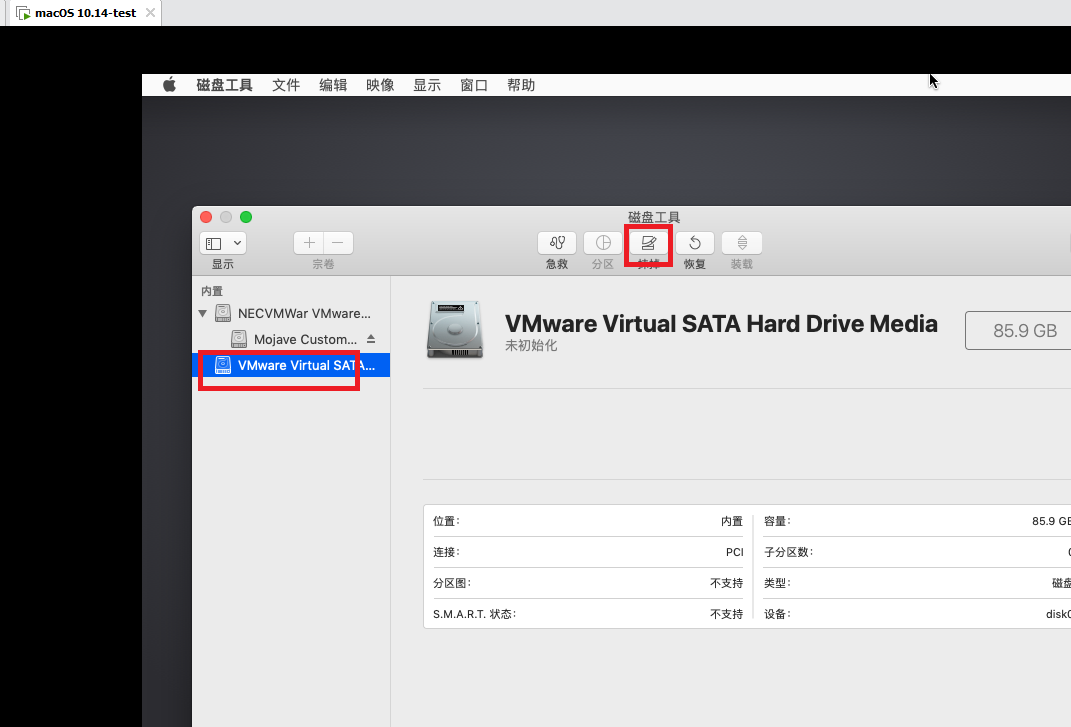Open the Apple menu

169,85
